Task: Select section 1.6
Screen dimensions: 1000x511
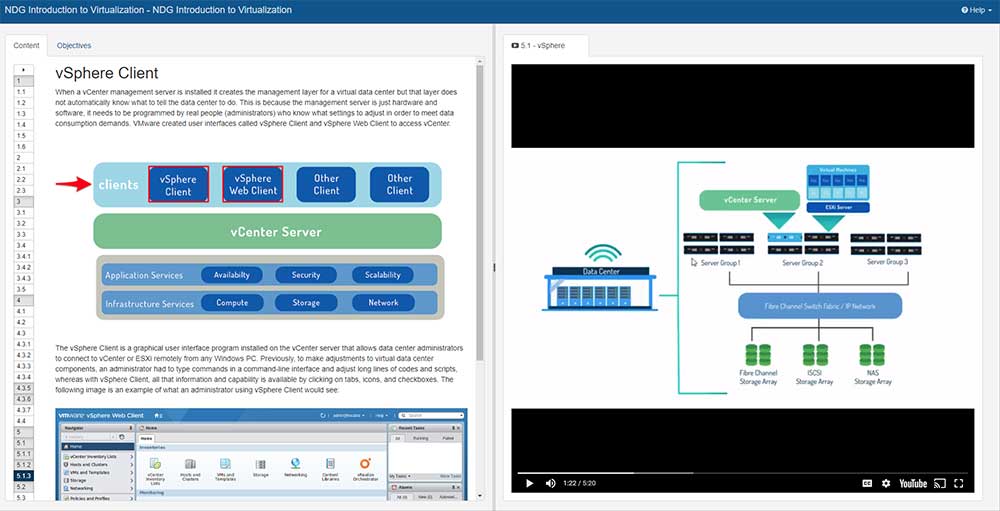Action: point(24,147)
